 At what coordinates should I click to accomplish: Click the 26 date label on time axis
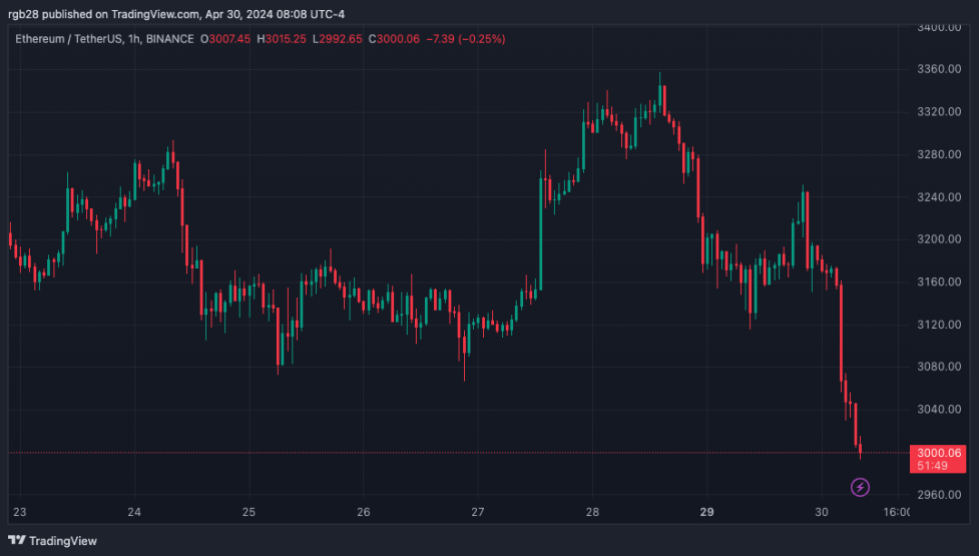tap(363, 512)
